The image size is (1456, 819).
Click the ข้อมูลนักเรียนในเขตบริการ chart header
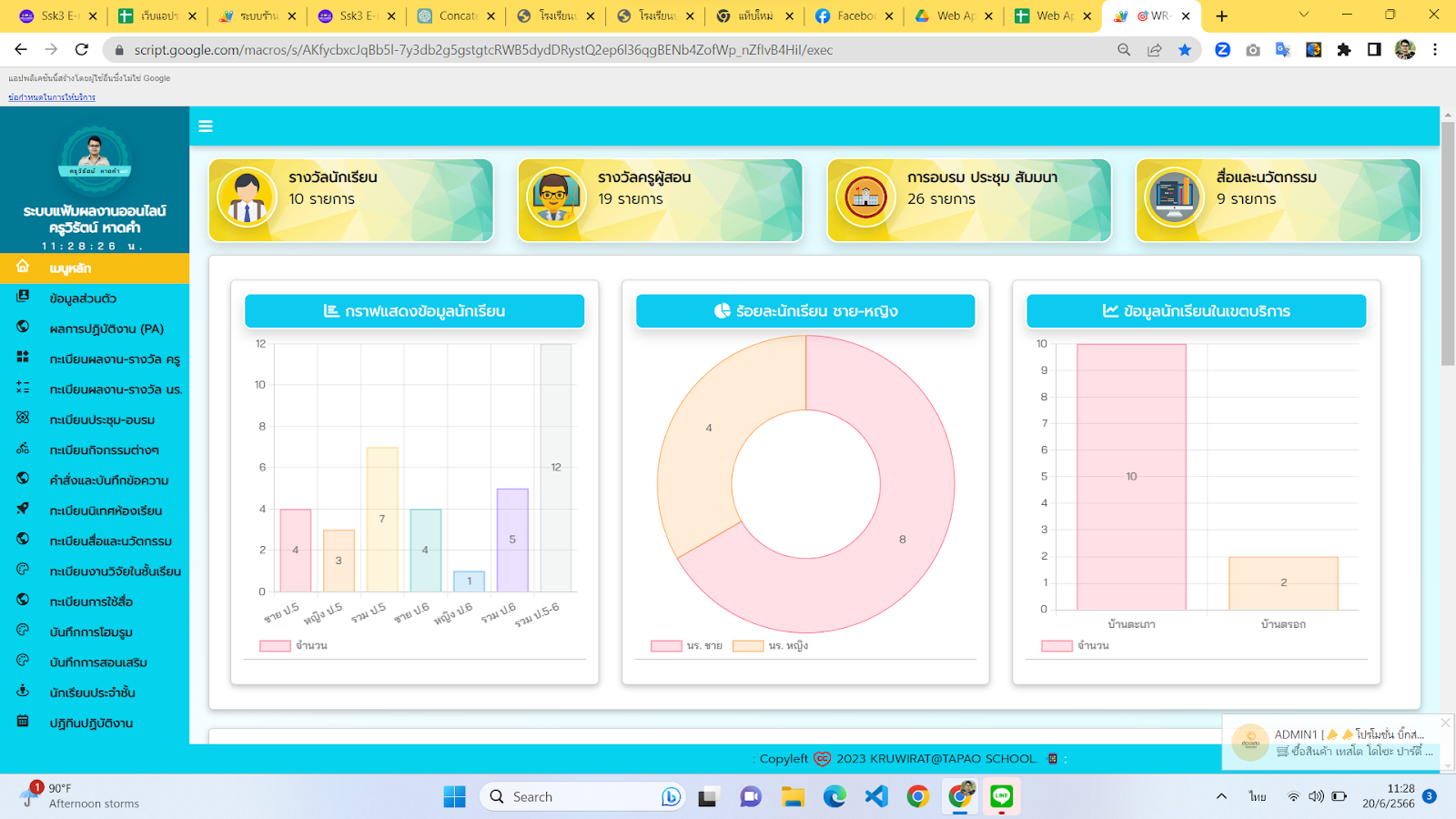tap(1196, 311)
